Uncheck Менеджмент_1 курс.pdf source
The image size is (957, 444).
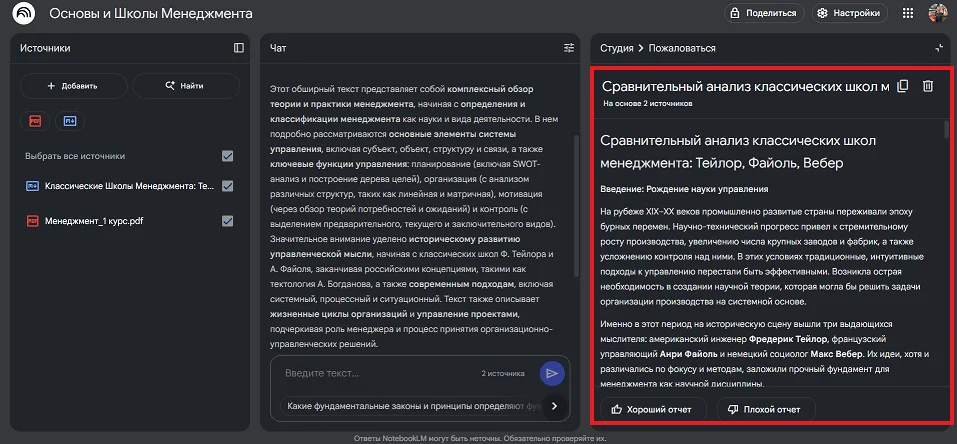pyautogui.click(x=228, y=220)
